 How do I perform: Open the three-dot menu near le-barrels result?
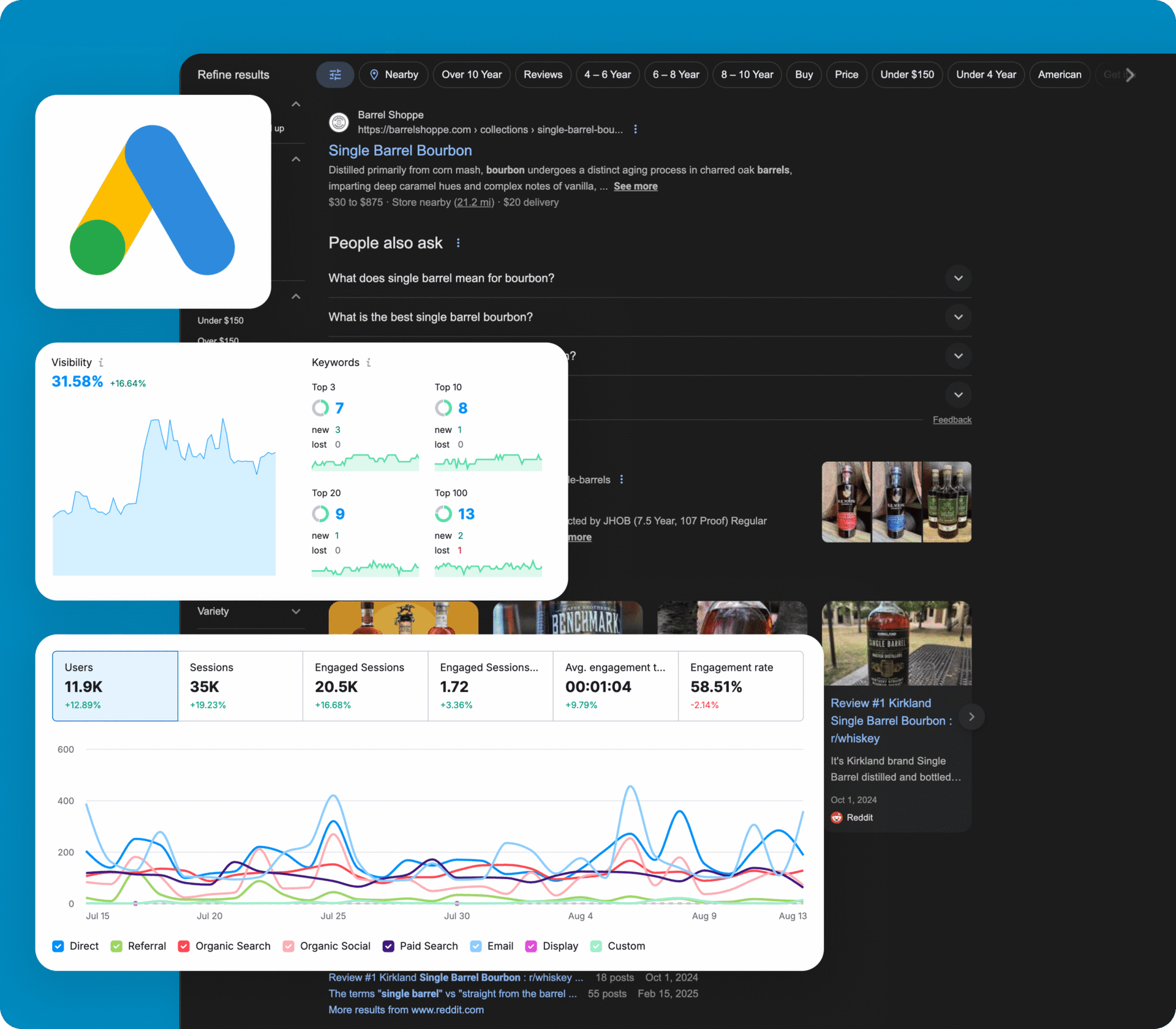(622, 480)
